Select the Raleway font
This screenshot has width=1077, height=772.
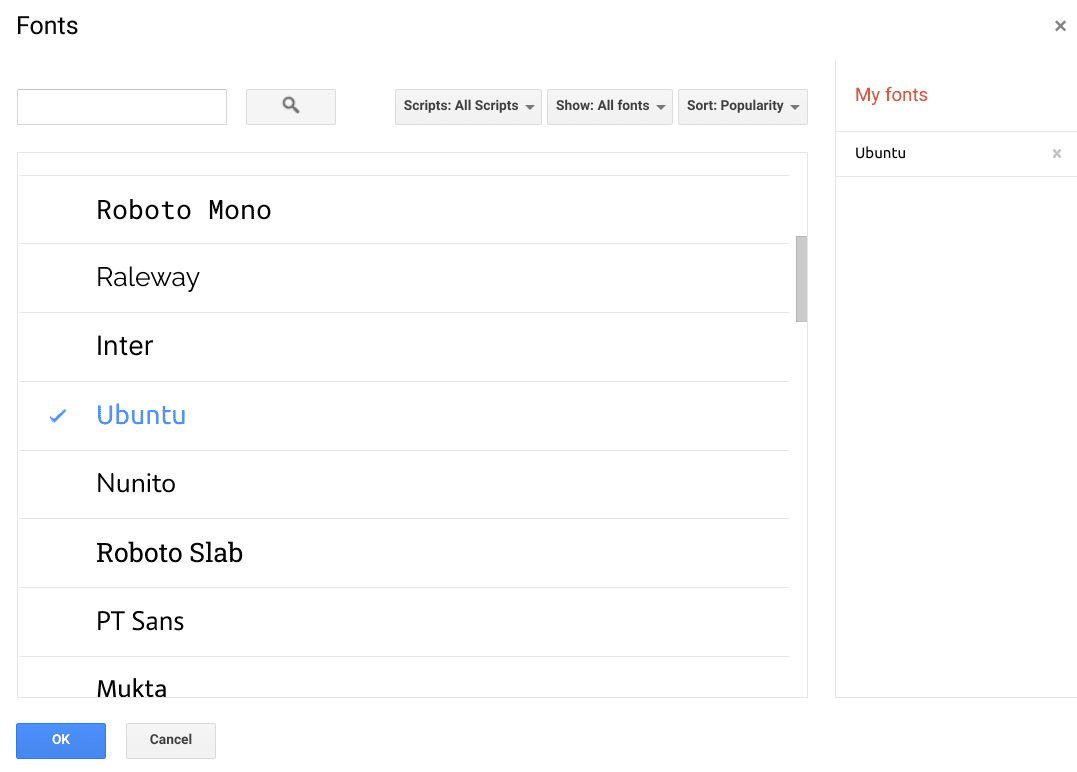click(x=404, y=278)
